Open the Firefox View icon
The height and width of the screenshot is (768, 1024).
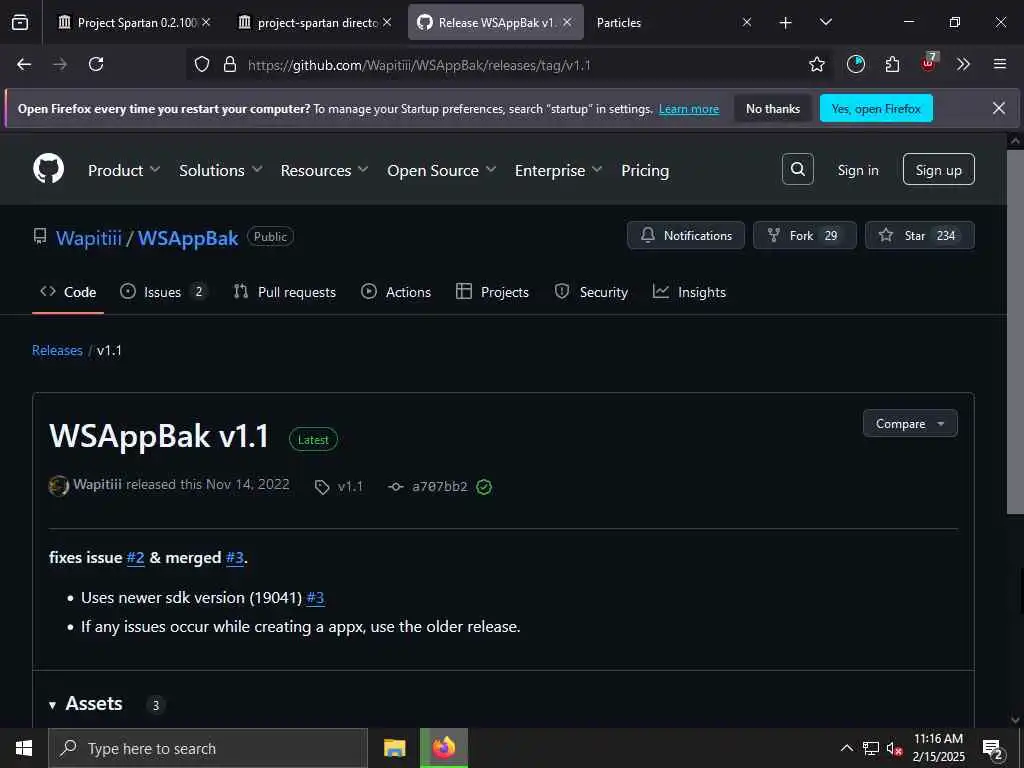[20, 22]
